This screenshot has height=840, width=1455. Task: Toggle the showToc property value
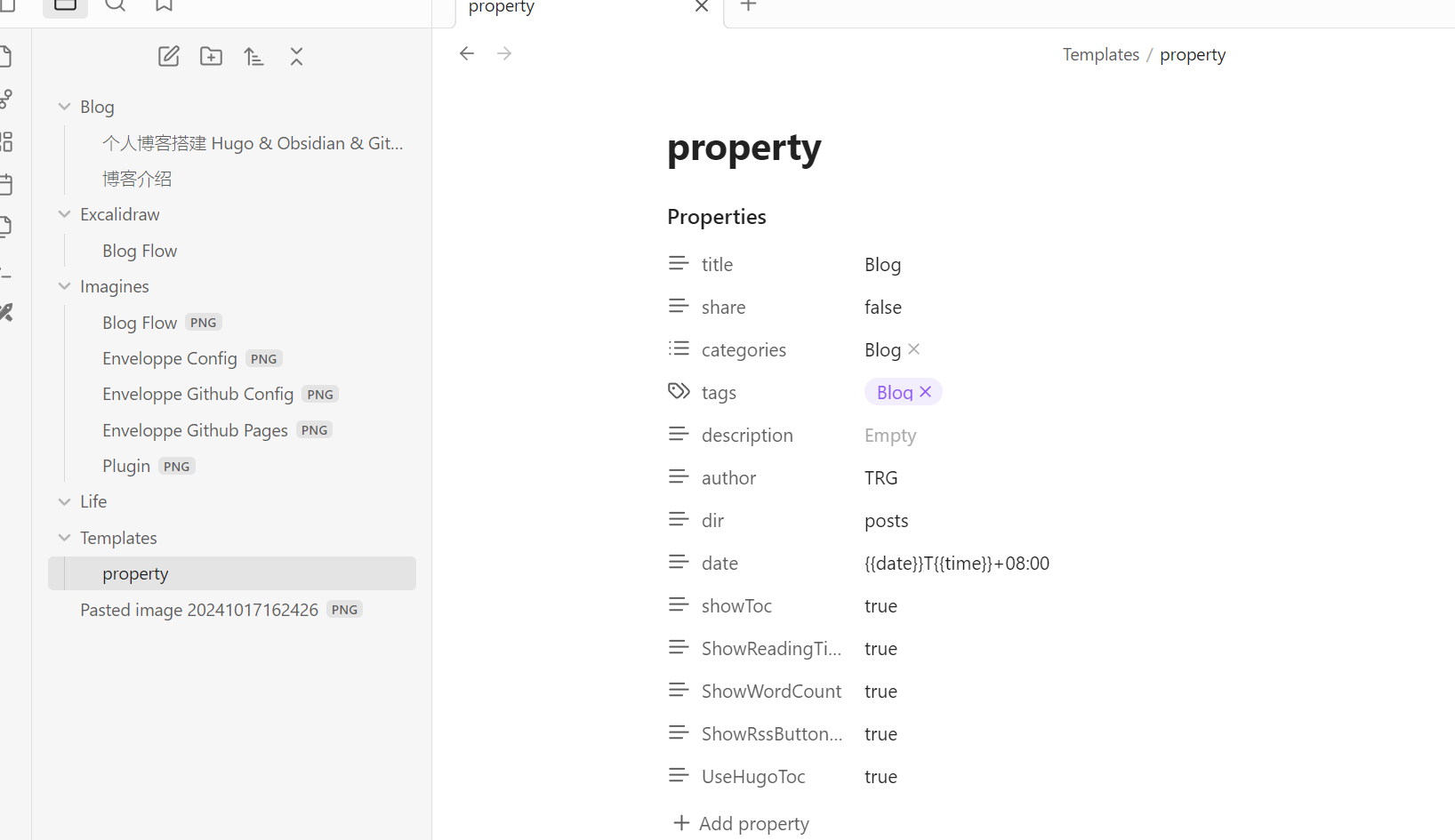pyautogui.click(x=880, y=605)
